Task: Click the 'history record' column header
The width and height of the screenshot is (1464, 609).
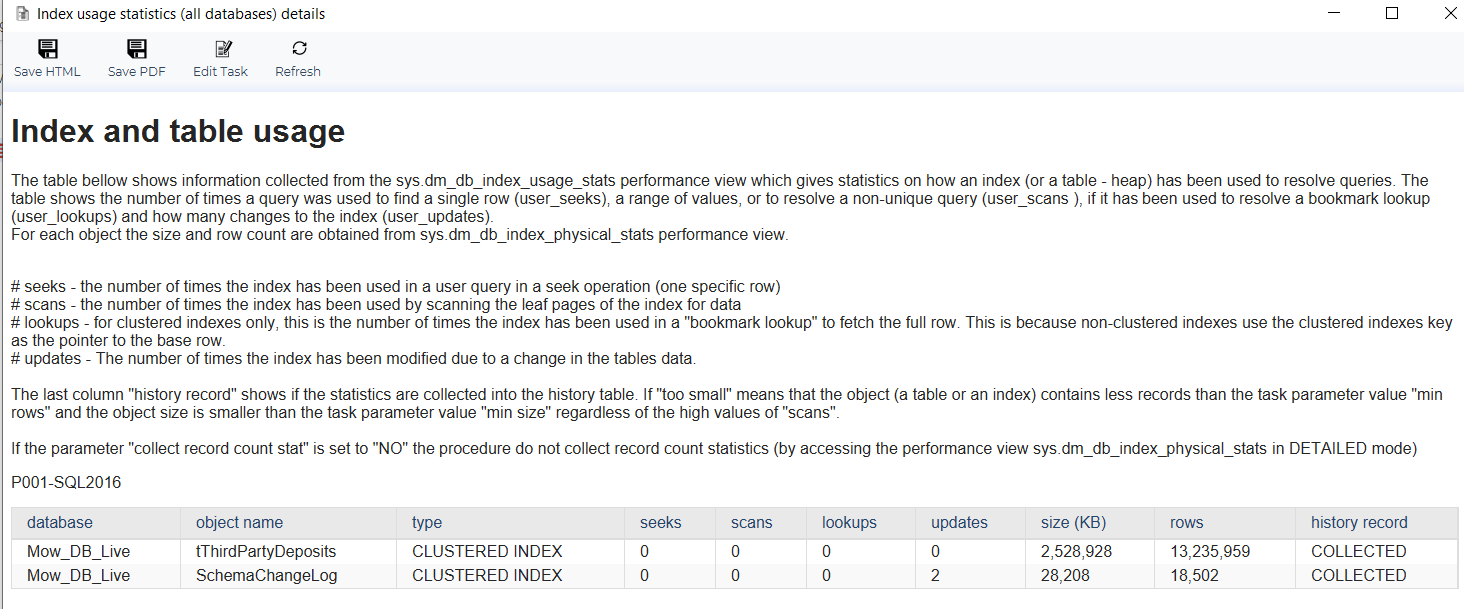Action: (x=1358, y=522)
